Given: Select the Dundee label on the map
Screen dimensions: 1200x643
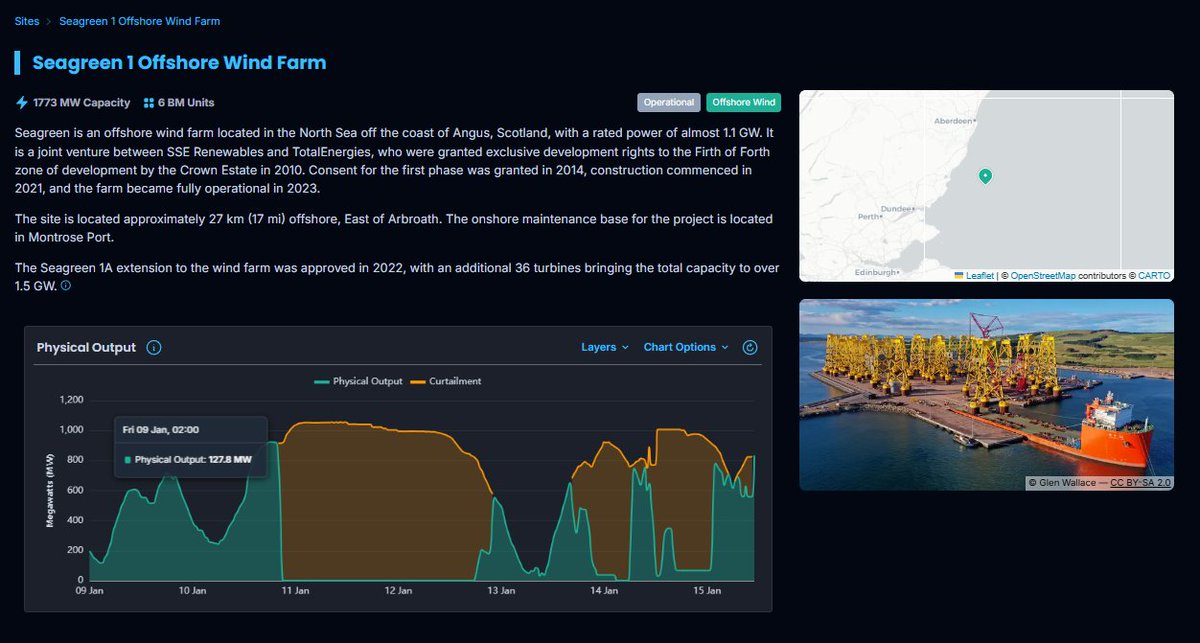Looking at the screenshot, I should click(x=896, y=208).
